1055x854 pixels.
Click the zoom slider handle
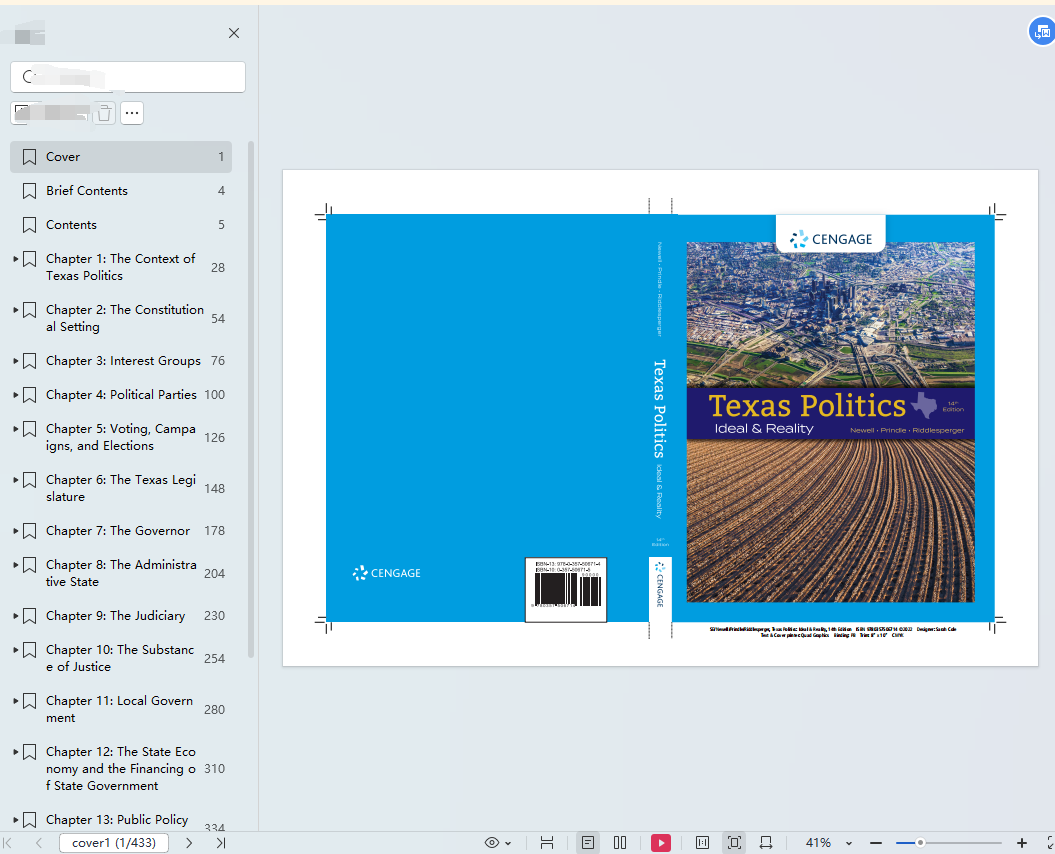click(920, 843)
